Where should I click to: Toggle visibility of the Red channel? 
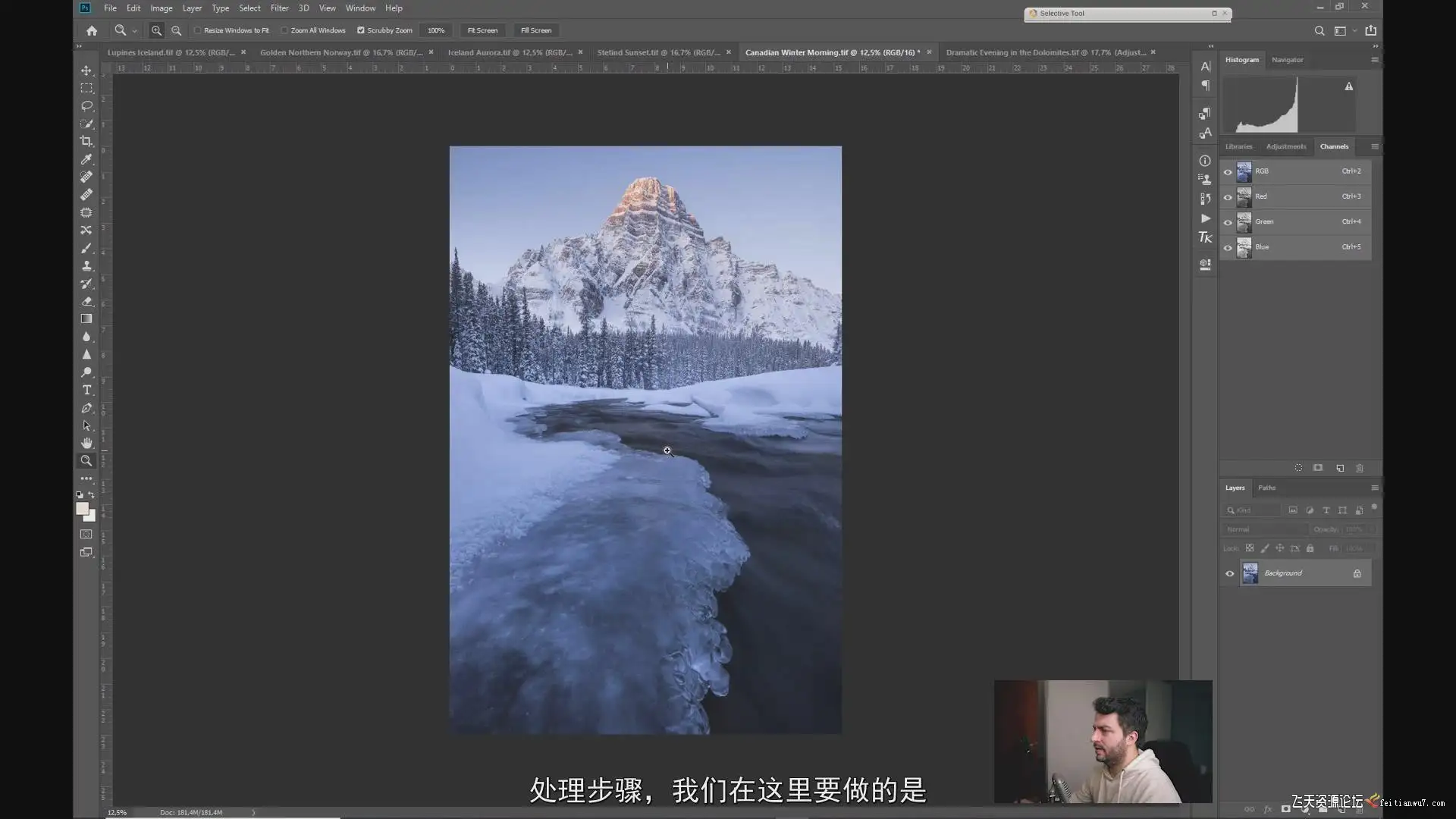[1228, 197]
